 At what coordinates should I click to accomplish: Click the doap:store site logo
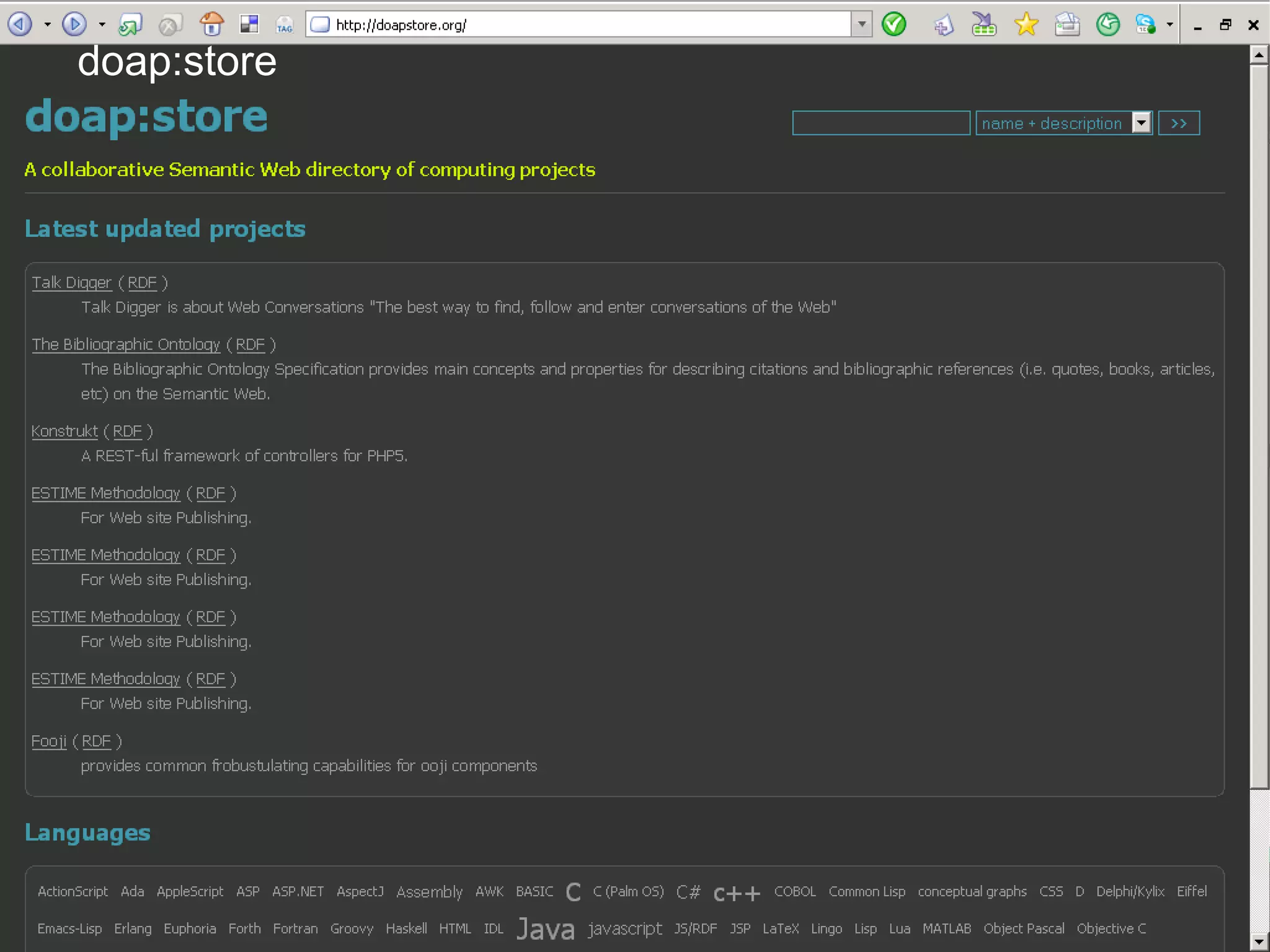[146, 117]
